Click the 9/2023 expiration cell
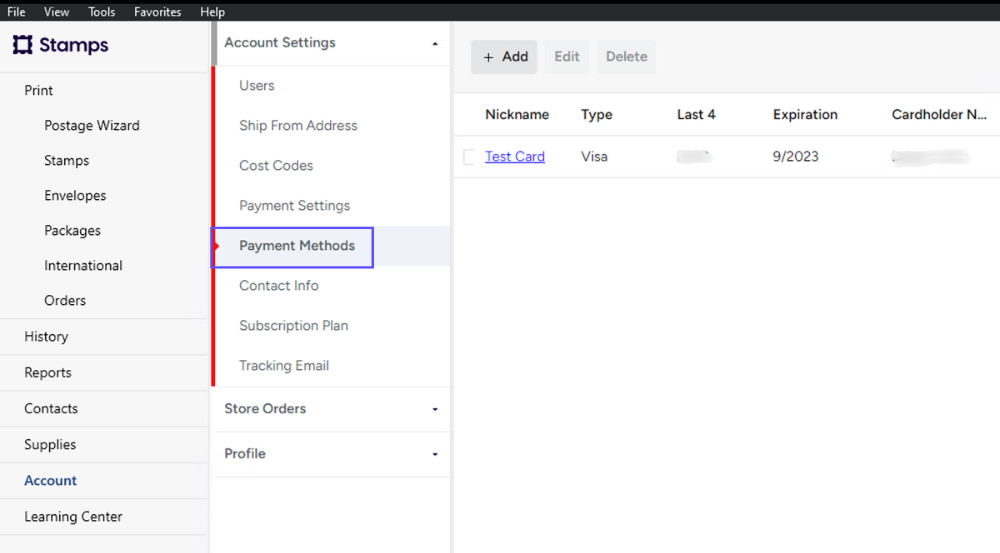The height and width of the screenshot is (553, 1000). tap(795, 157)
